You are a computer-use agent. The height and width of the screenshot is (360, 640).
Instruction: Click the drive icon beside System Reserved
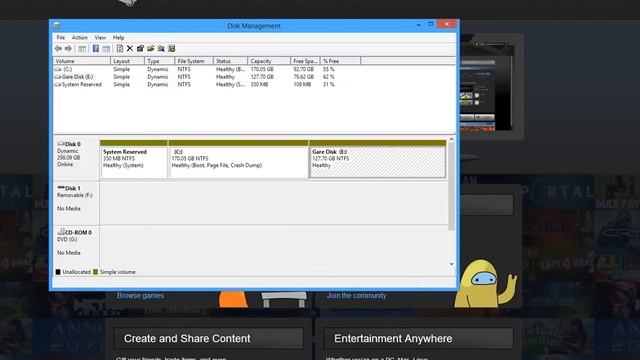click(58, 84)
